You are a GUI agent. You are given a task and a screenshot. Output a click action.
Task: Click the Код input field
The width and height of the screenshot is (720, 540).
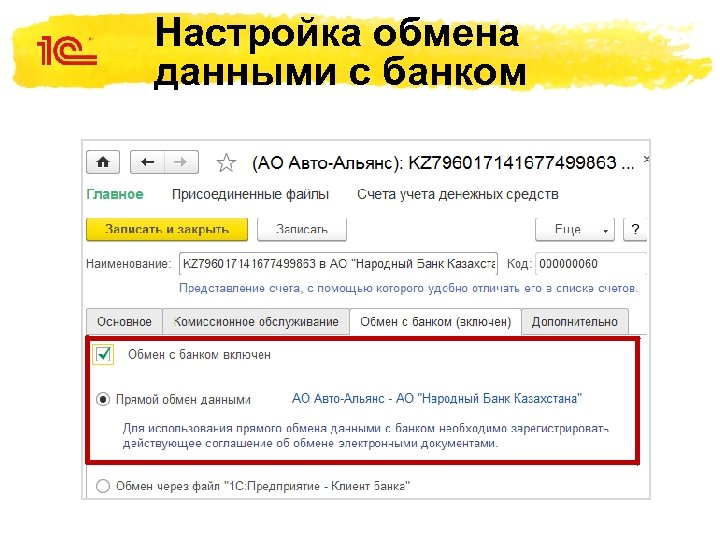(591, 264)
